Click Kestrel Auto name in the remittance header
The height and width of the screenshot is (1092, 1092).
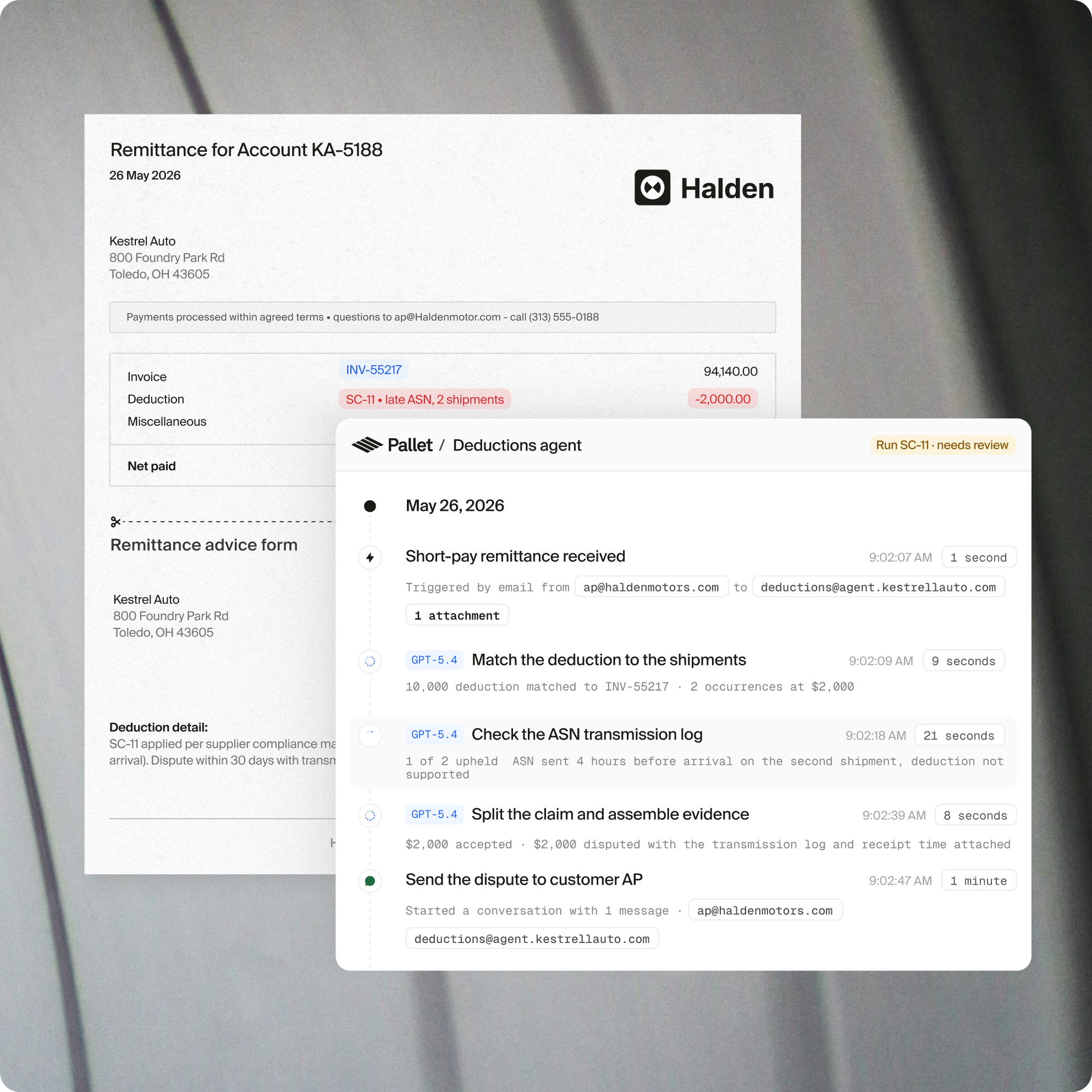point(142,241)
